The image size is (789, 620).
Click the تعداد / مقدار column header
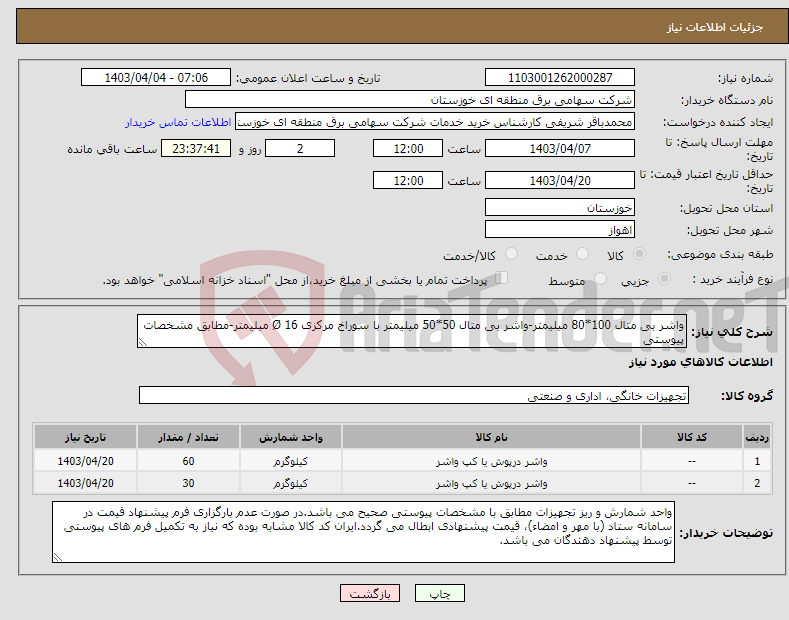188,437
